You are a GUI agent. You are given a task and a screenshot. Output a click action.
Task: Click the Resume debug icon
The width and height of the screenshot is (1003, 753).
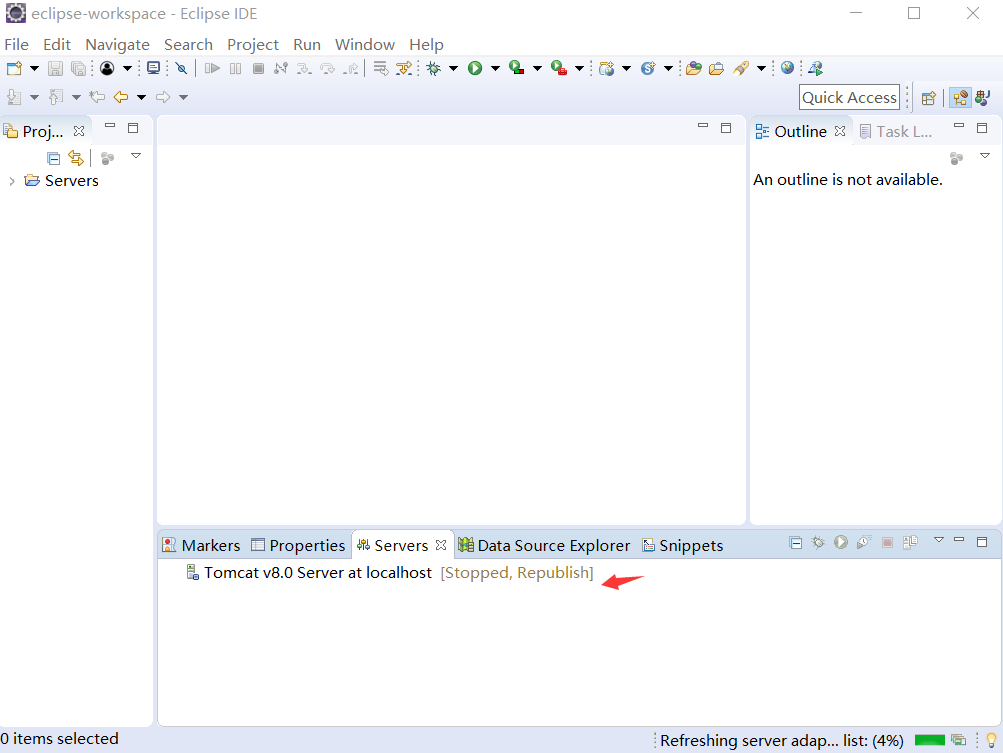[212, 68]
